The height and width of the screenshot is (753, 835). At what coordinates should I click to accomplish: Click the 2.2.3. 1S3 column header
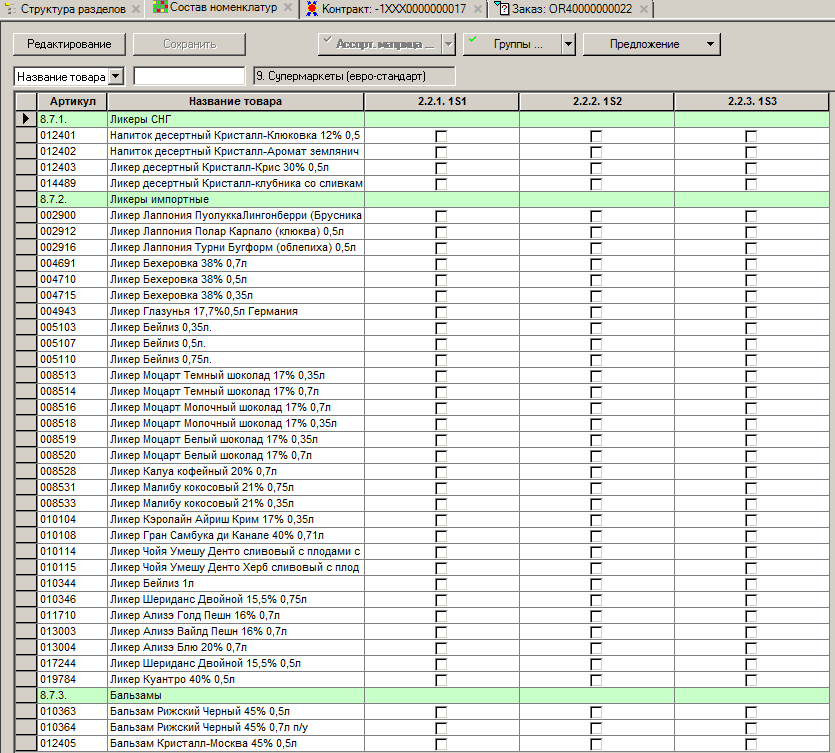click(751, 101)
